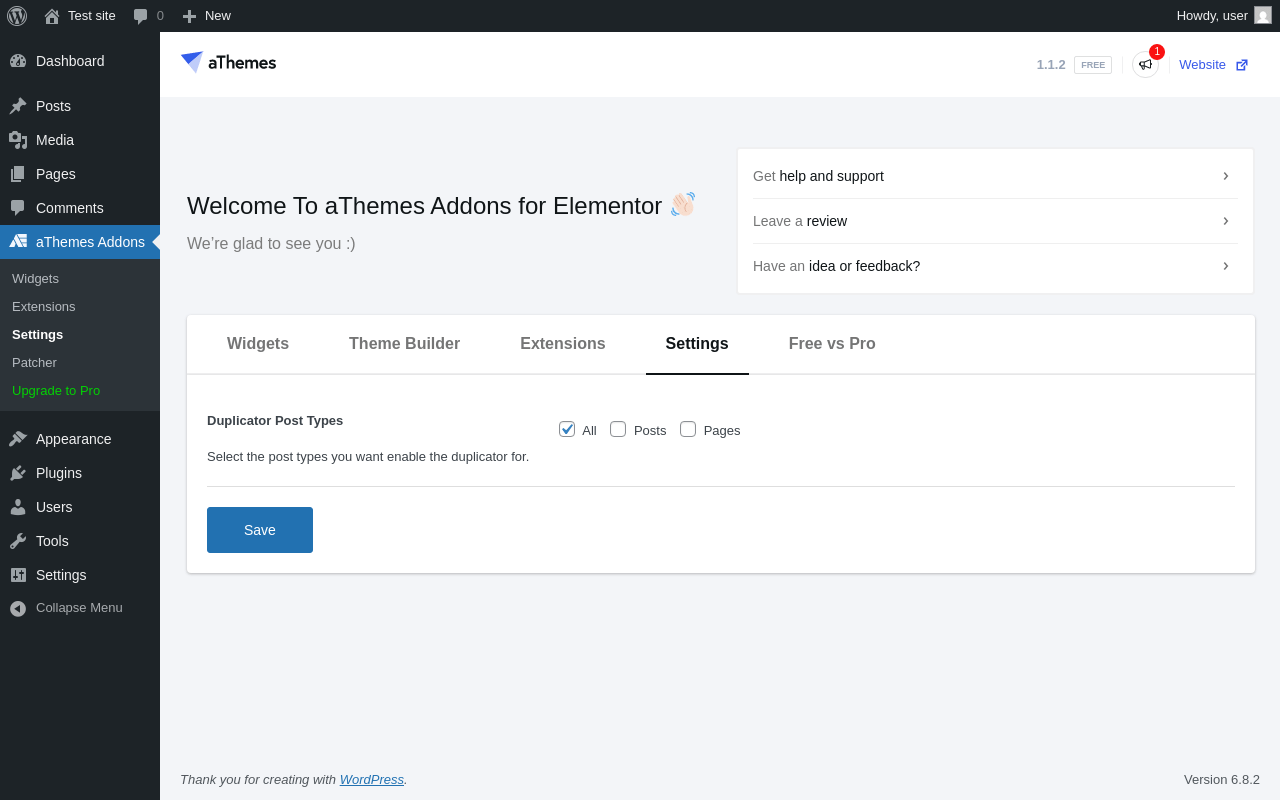Image resolution: width=1280 pixels, height=800 pixels.
Task: Click the New menu label in admin bar
Action: [218, 16]
